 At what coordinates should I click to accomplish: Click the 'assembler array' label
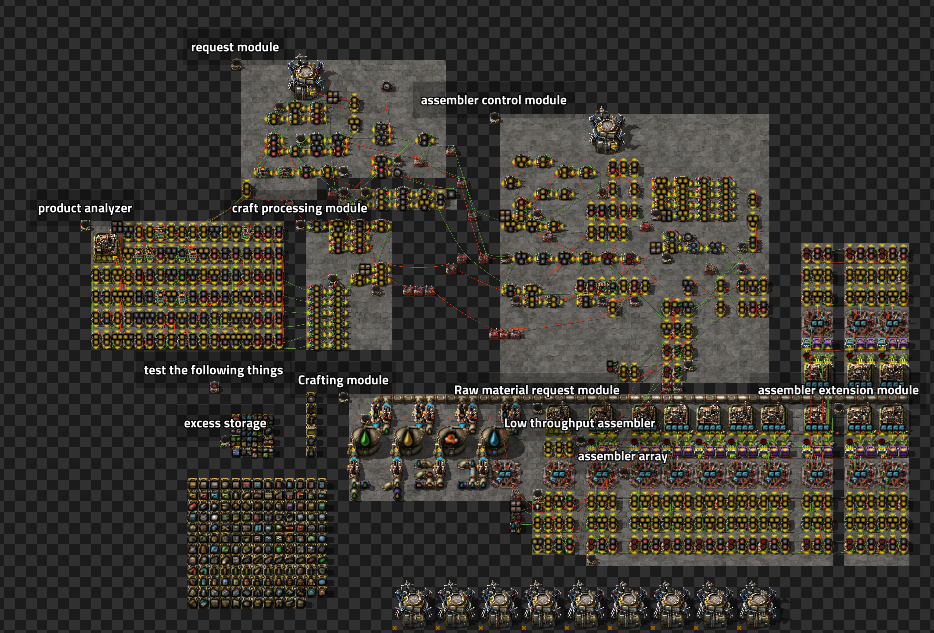[622, 456]
